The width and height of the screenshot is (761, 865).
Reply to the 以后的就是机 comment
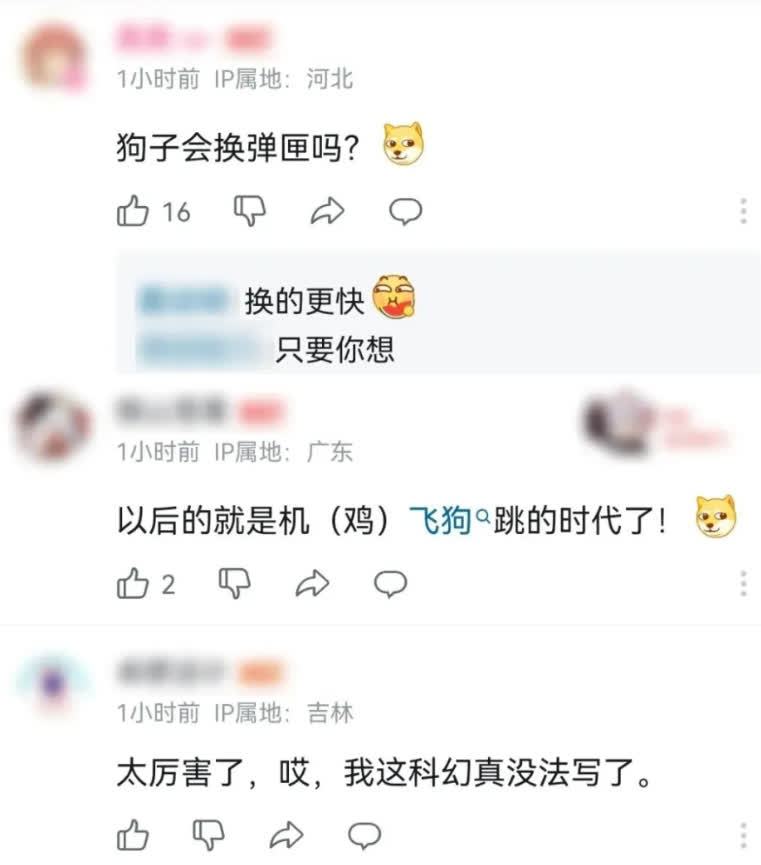[x=391, y=584]
